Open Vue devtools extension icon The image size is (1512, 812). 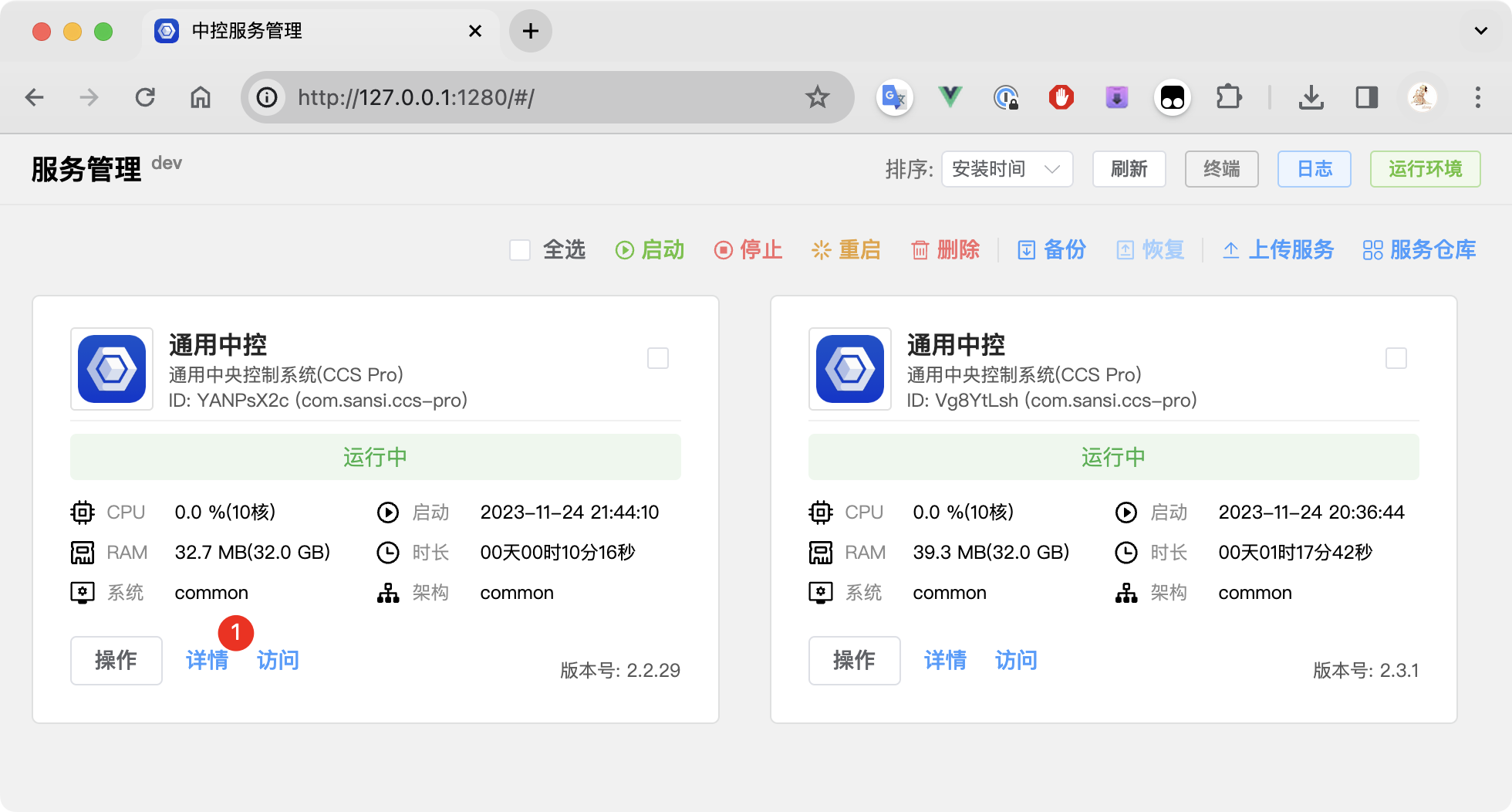(x=950, y=97)
